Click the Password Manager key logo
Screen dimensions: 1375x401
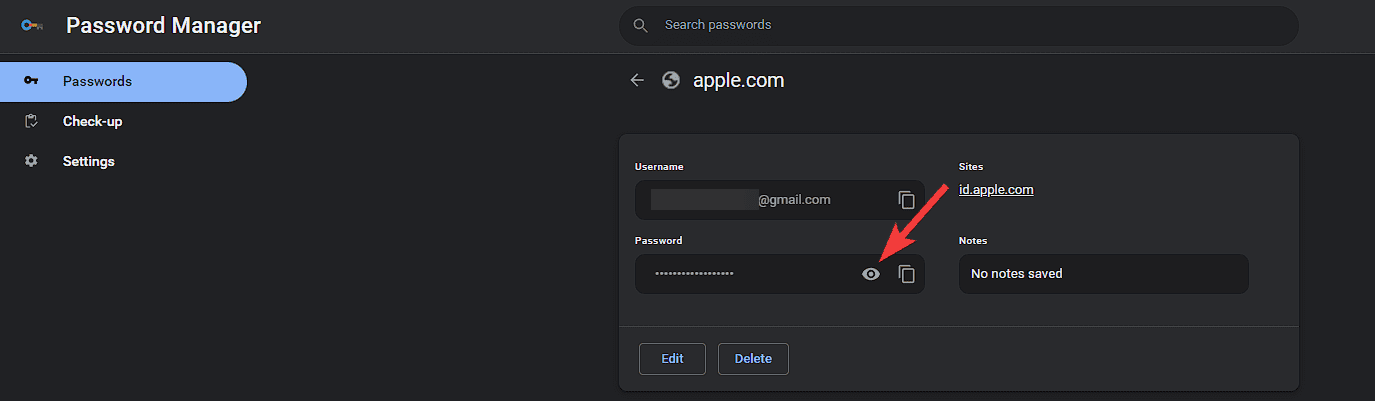pos(31,26)
